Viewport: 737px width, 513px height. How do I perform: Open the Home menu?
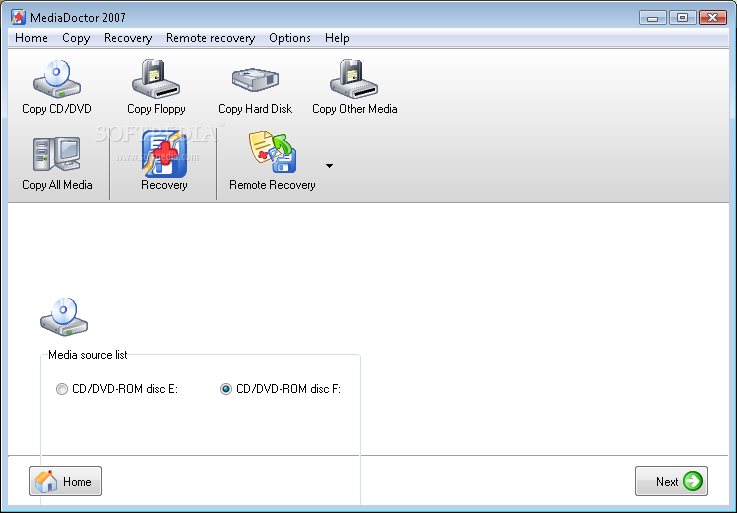[31, 38]
